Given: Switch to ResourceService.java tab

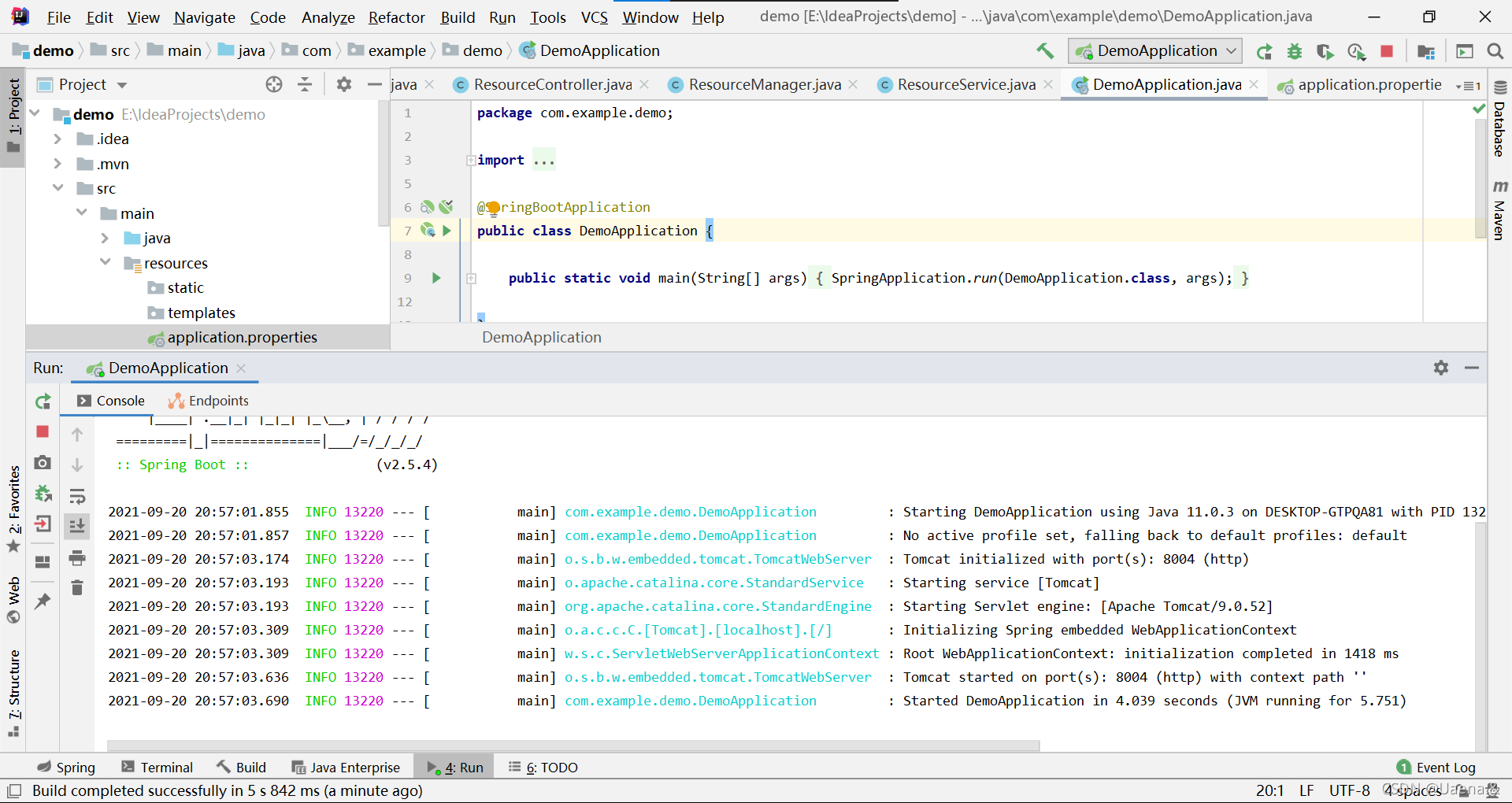Looking at the screenshot, I should coord(966,84).
